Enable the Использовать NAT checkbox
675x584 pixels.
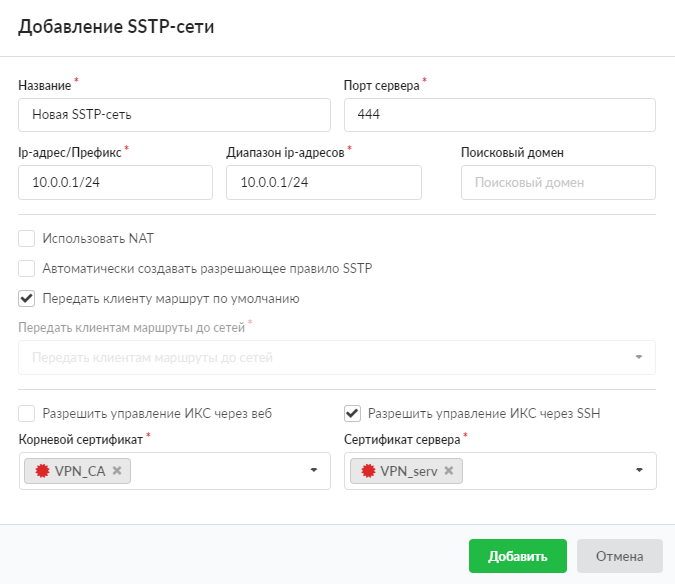[26, 238]
